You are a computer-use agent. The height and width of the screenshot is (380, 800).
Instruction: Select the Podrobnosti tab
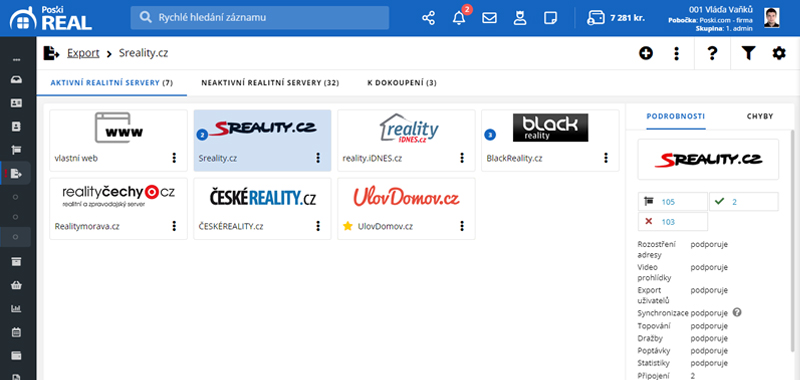(x=676, y=116)
